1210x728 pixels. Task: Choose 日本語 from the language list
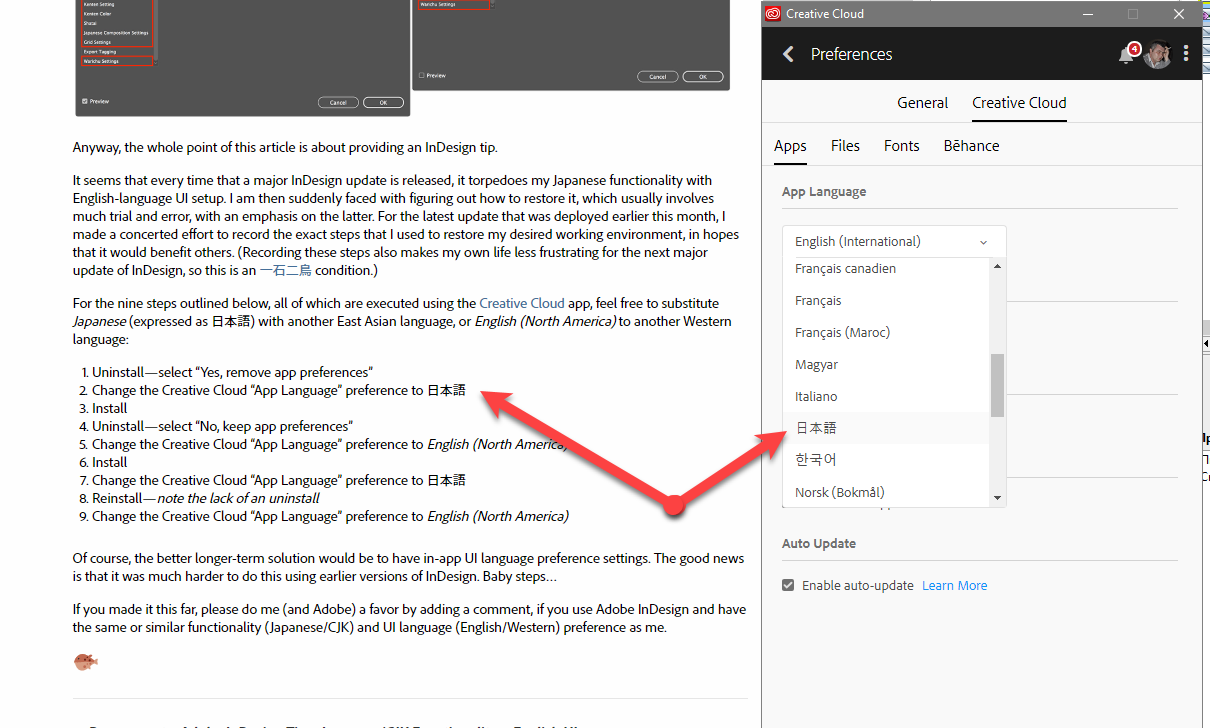pyautogui.click(x=886, y=428)
